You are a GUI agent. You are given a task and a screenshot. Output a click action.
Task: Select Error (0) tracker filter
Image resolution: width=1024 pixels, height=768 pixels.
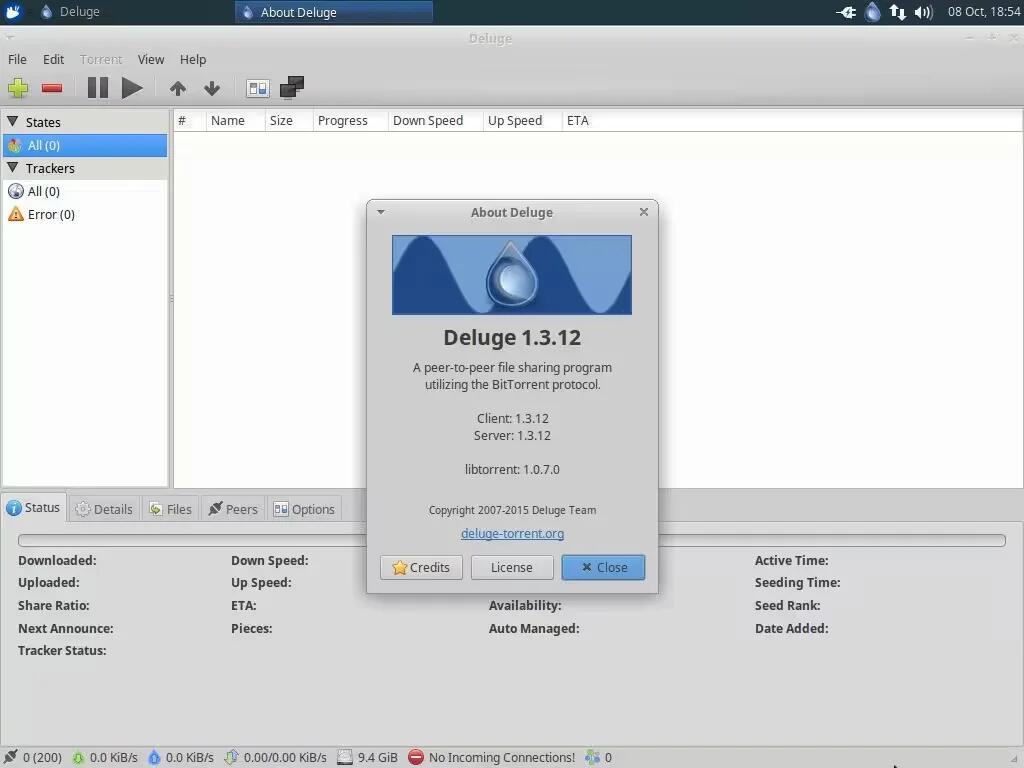[85, 214]
